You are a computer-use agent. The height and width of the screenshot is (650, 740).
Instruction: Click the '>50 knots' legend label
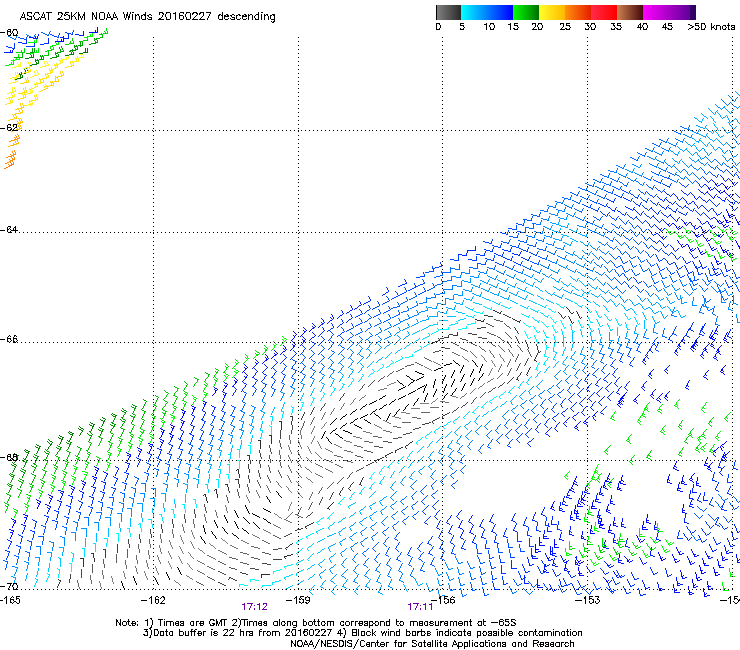pyautogui.click(x=711, y=27)
